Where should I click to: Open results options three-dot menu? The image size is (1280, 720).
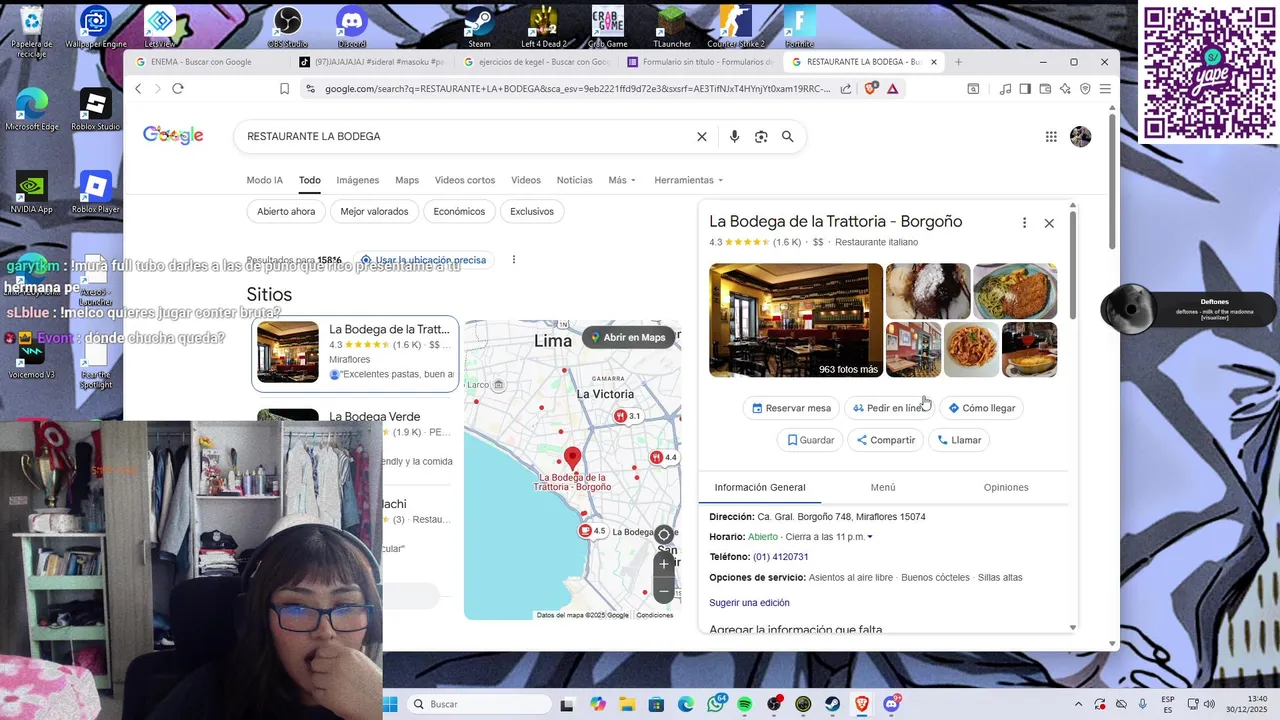tap(514, 260)
